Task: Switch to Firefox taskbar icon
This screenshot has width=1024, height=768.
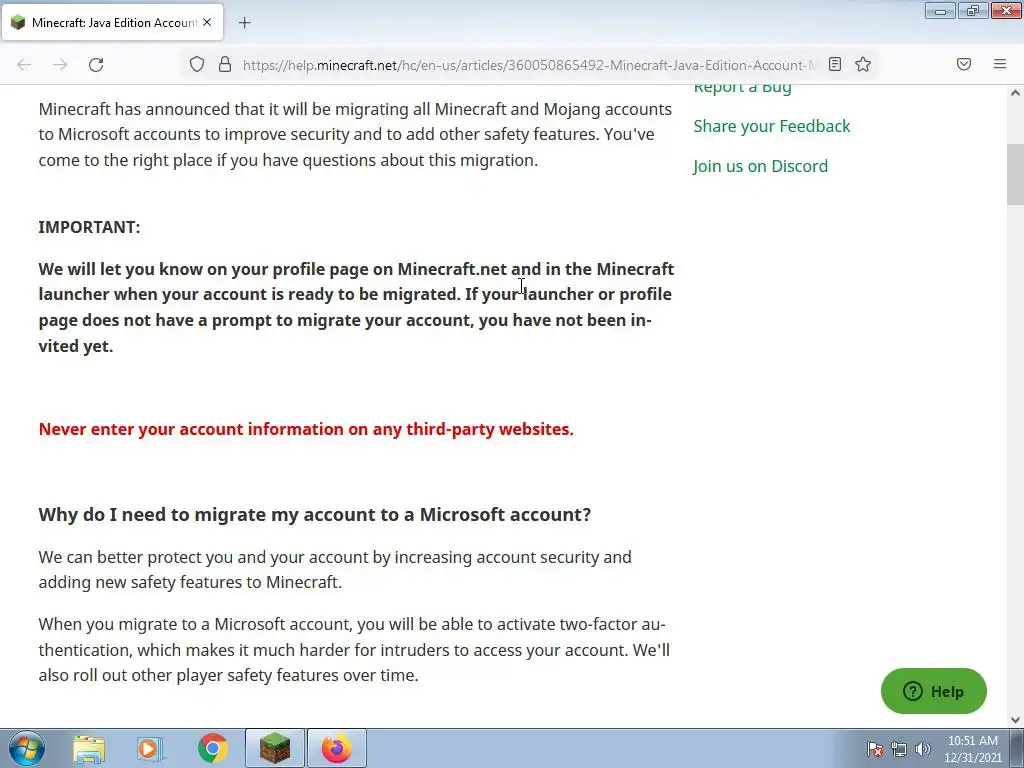Action: pyautogui.click(x=336, y=748)
